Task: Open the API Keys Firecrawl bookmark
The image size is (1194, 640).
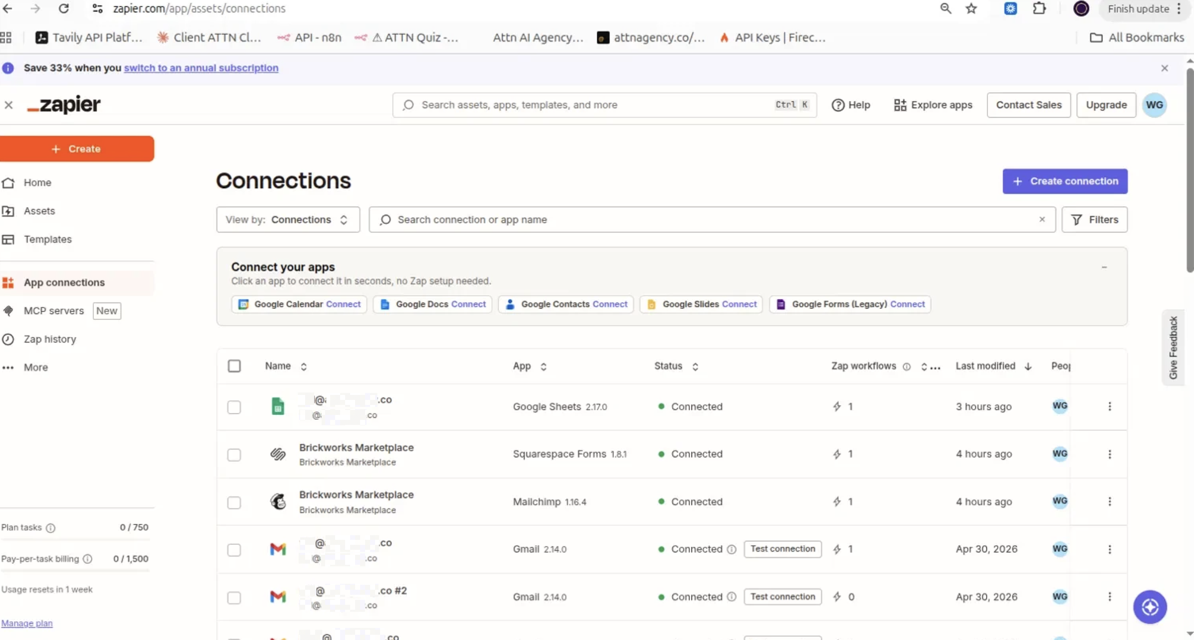Action: 772,37
